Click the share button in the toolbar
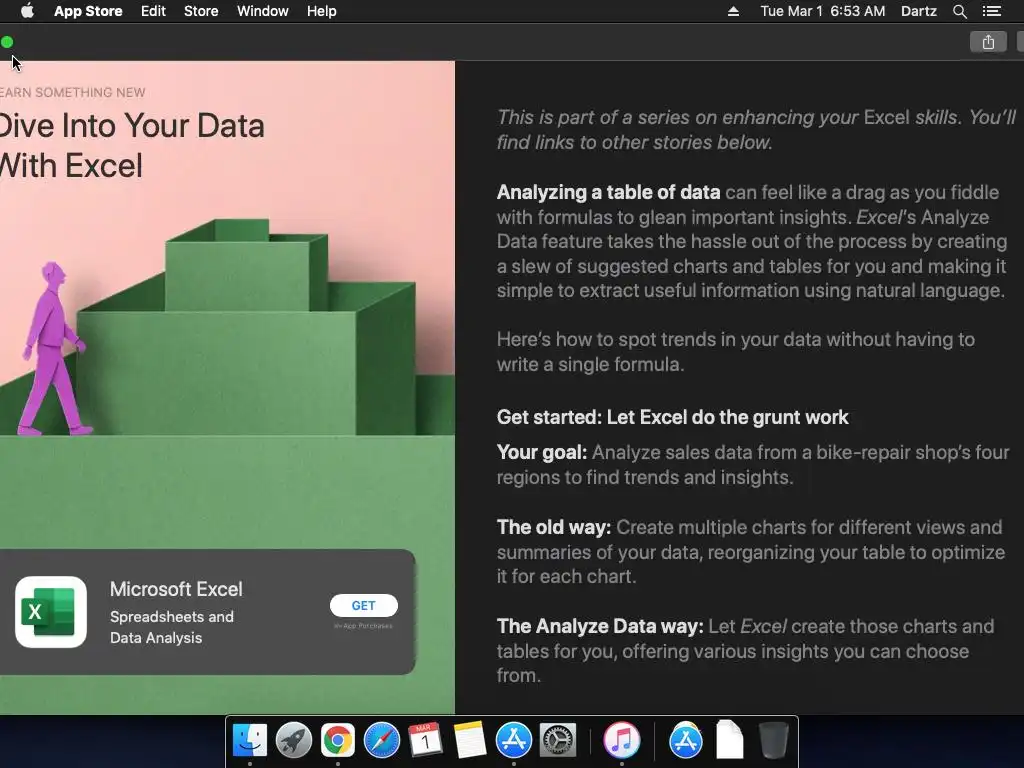Image resolution: width=1024 pixels, height=768 pixels. pyautogui.click(x=988, y=42)
